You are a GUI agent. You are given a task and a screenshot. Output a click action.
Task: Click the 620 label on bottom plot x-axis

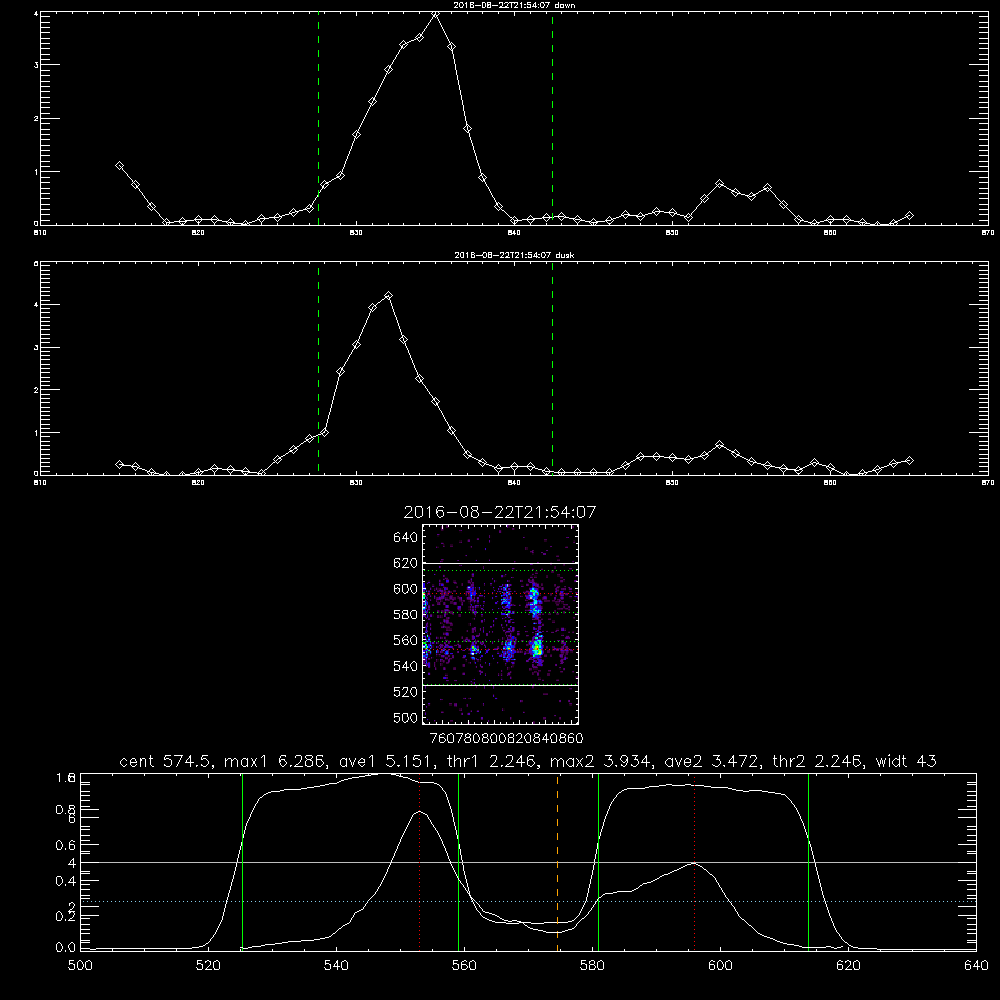point(848,966)
